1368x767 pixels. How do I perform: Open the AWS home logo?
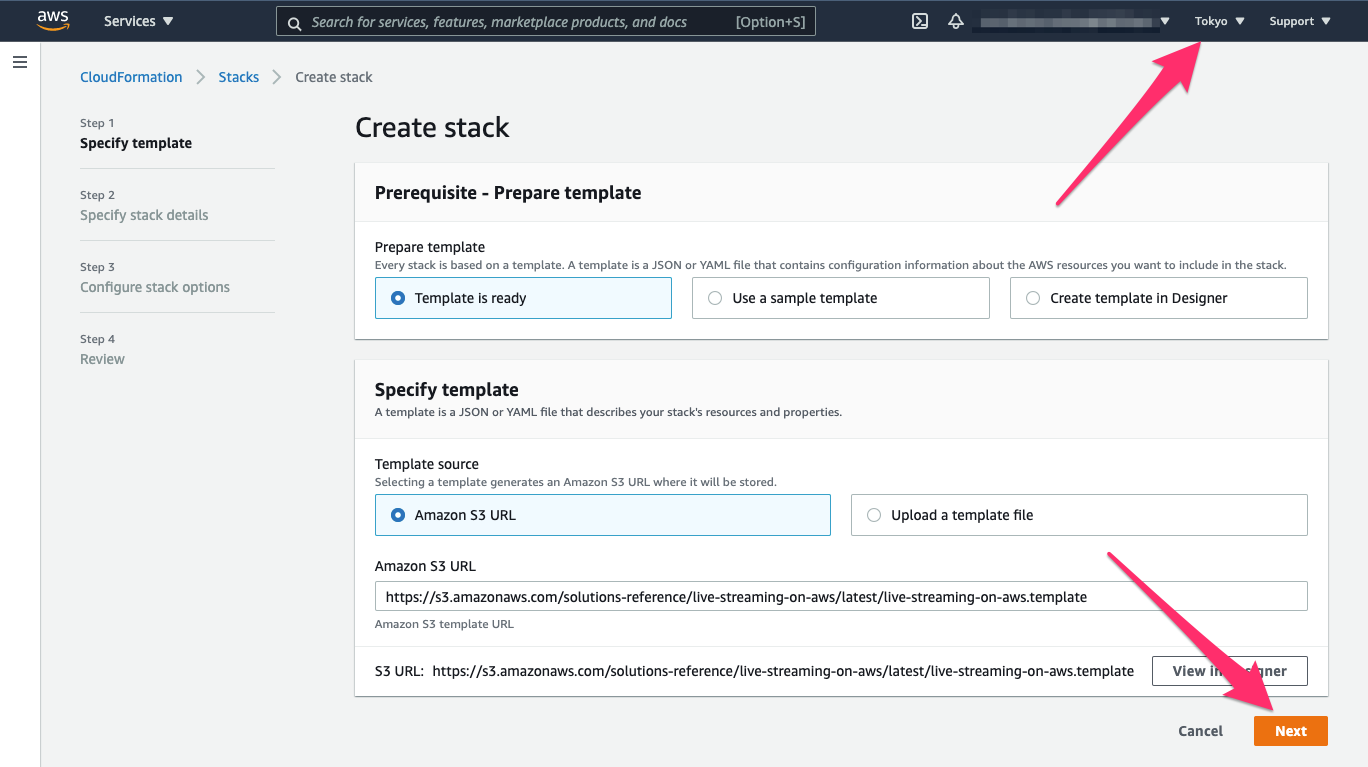coord(53,20)
